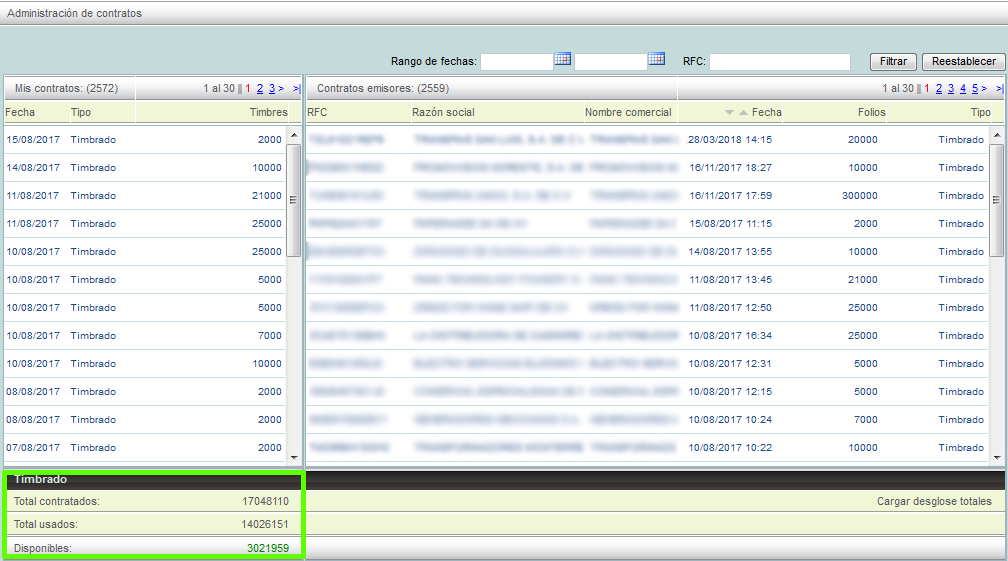Screen dimensions: 1008x561
Task: Sort descending using Fecha column arrow
Action: (x=729, y=113)
